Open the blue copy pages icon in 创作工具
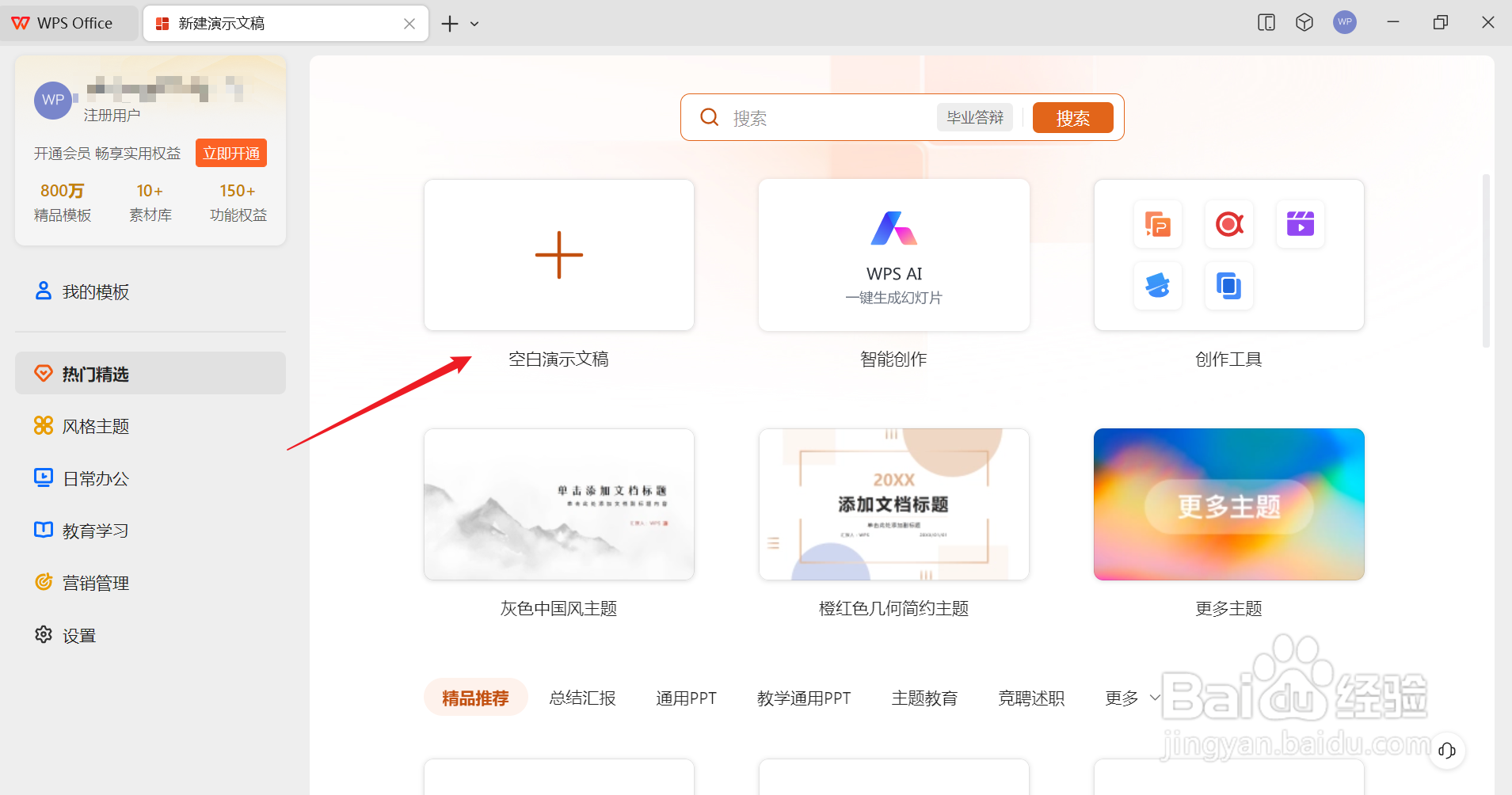 click(x=1229, y=285)
